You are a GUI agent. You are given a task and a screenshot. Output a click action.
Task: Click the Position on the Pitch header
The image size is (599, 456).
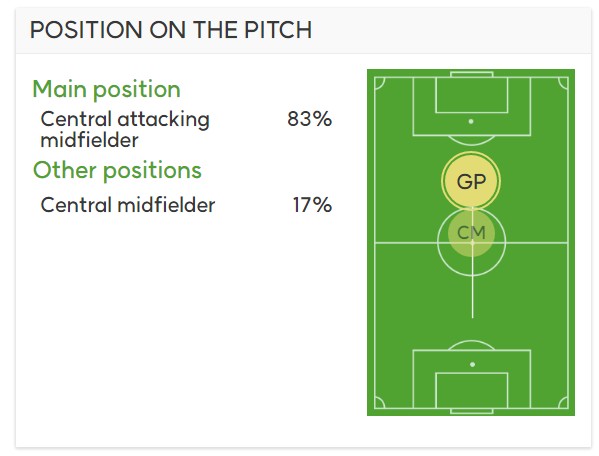tap(171, 30)
